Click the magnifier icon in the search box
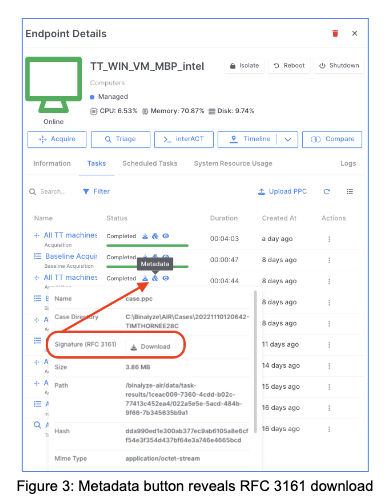Image resolution: width=392 pixels, height=501 pixels. 32,192
